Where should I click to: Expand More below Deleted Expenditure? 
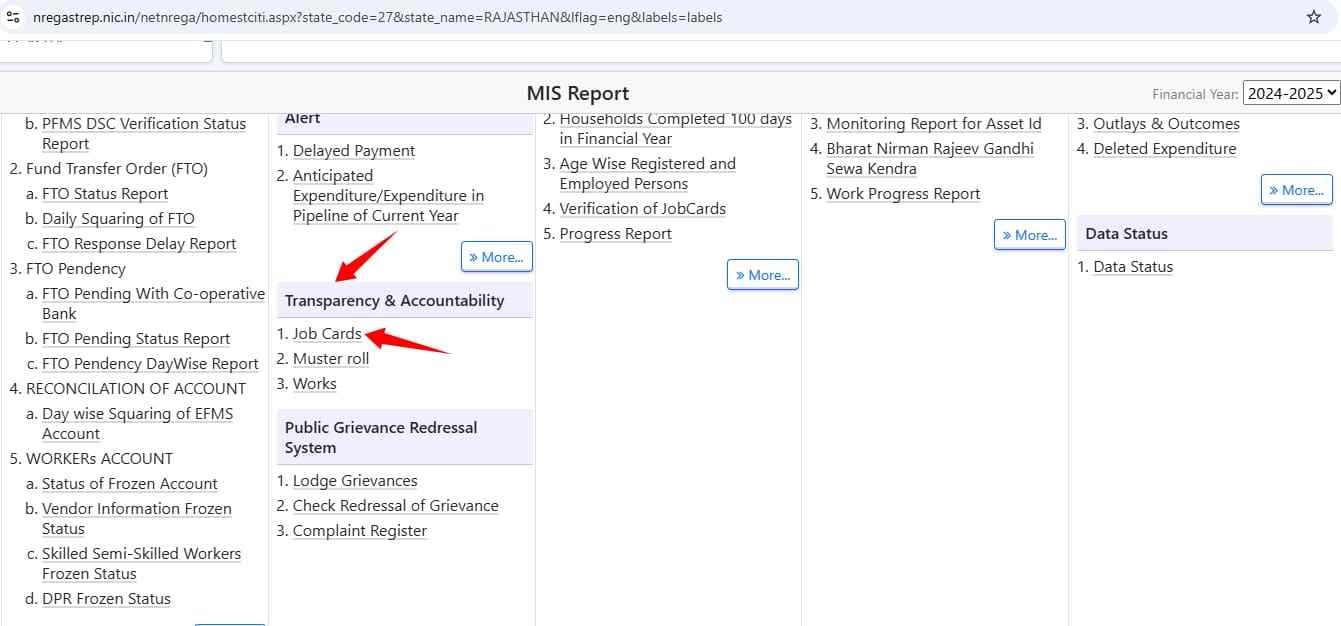1296,190
